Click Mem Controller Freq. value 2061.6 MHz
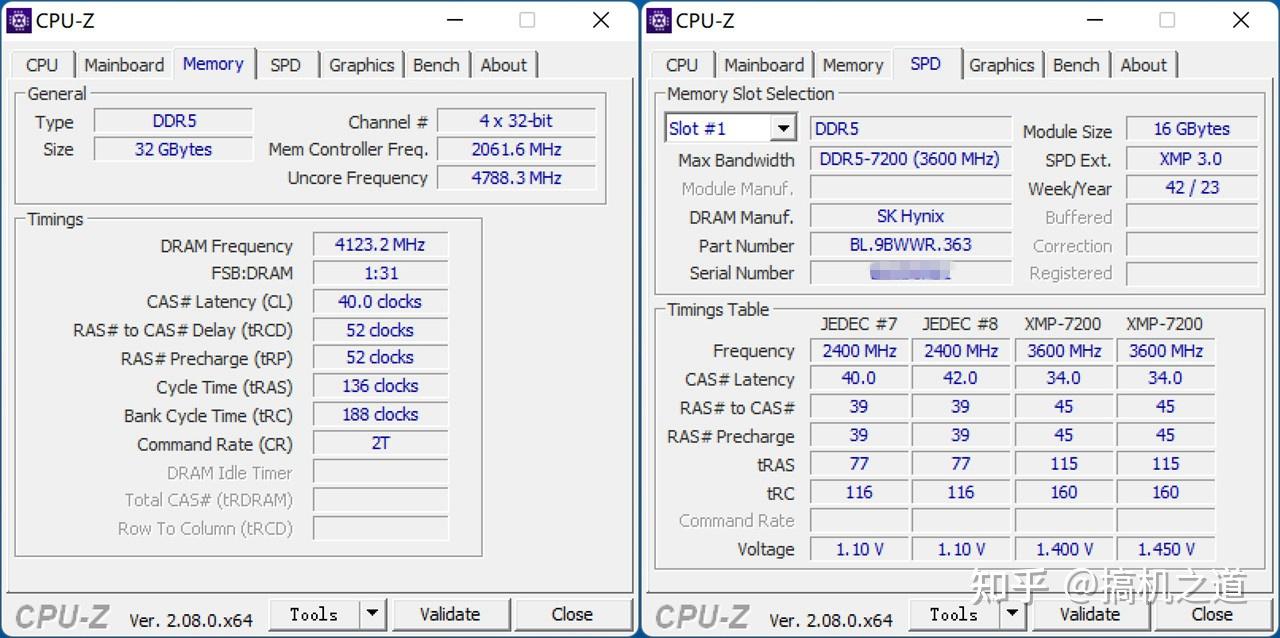 [516, 149]
